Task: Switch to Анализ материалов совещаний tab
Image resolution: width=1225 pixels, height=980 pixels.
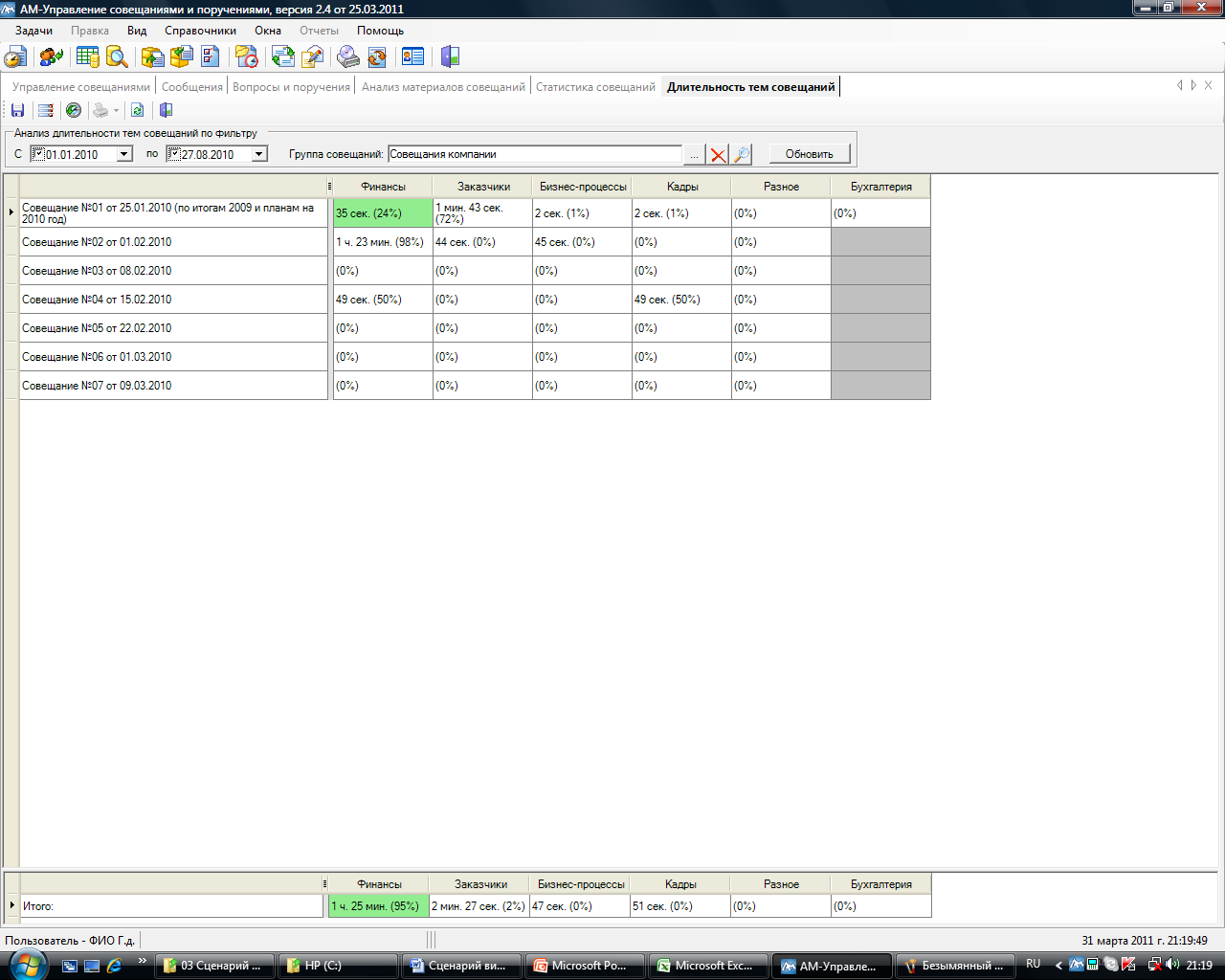Action: [x=443, y=87]
